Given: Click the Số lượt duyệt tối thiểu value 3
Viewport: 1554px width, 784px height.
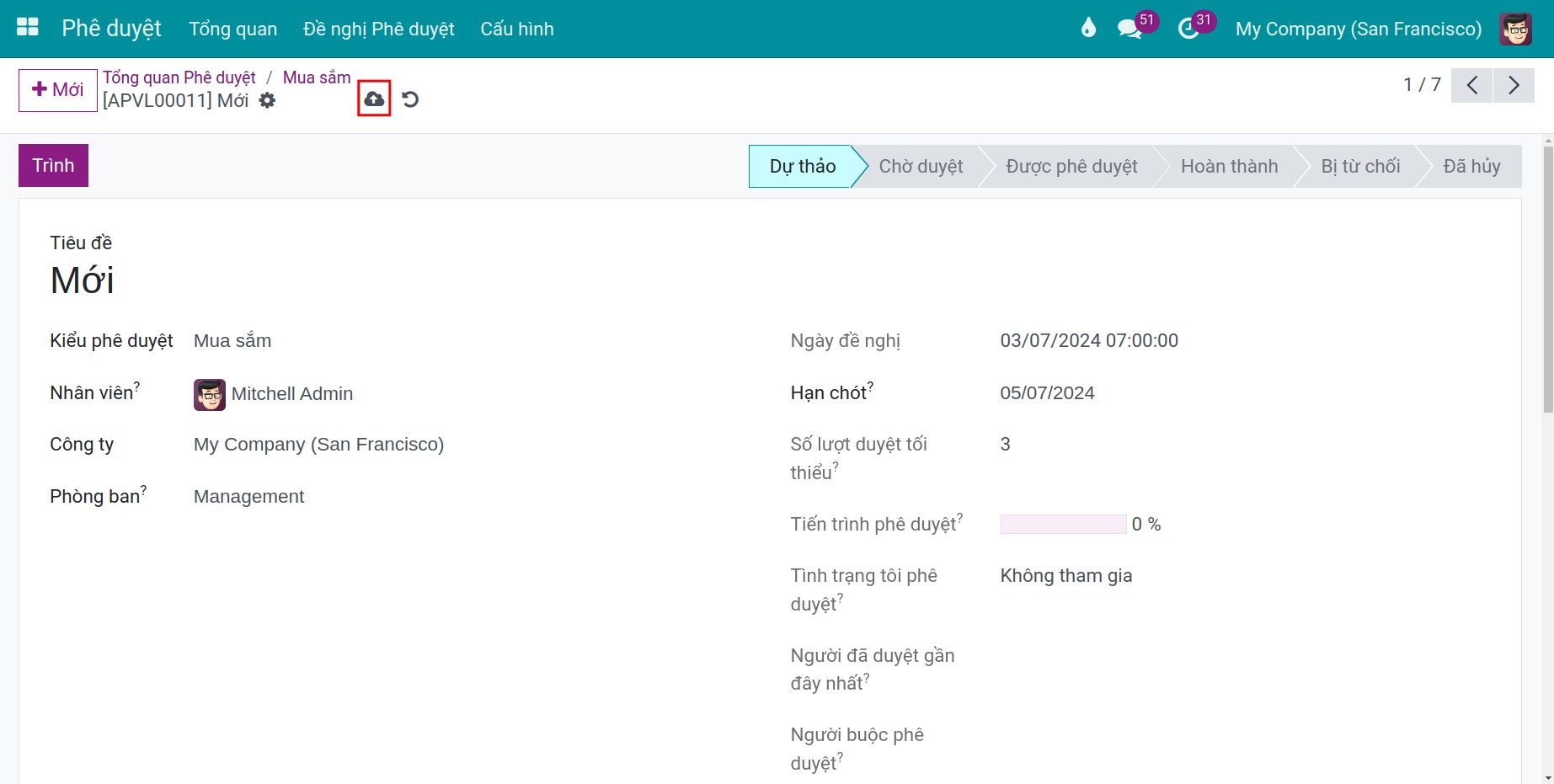Looking at the screenshot, I should point(1005,445).
